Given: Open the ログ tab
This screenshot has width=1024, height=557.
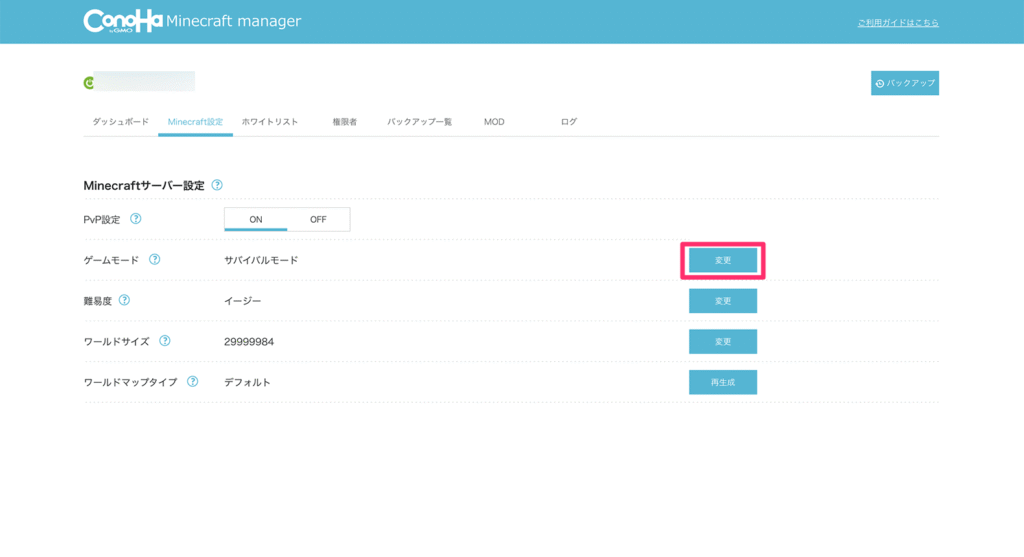Looking at the screenshot, I should [x=569, y=122].
